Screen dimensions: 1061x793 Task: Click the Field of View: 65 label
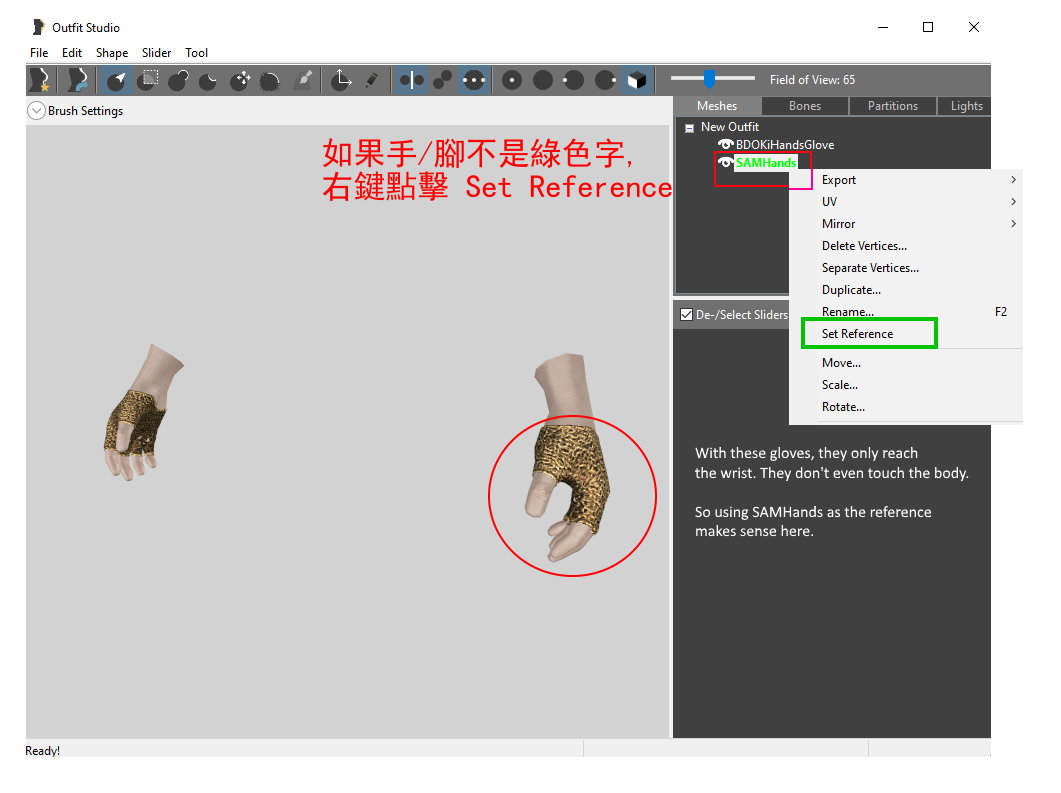pos(812,80)
